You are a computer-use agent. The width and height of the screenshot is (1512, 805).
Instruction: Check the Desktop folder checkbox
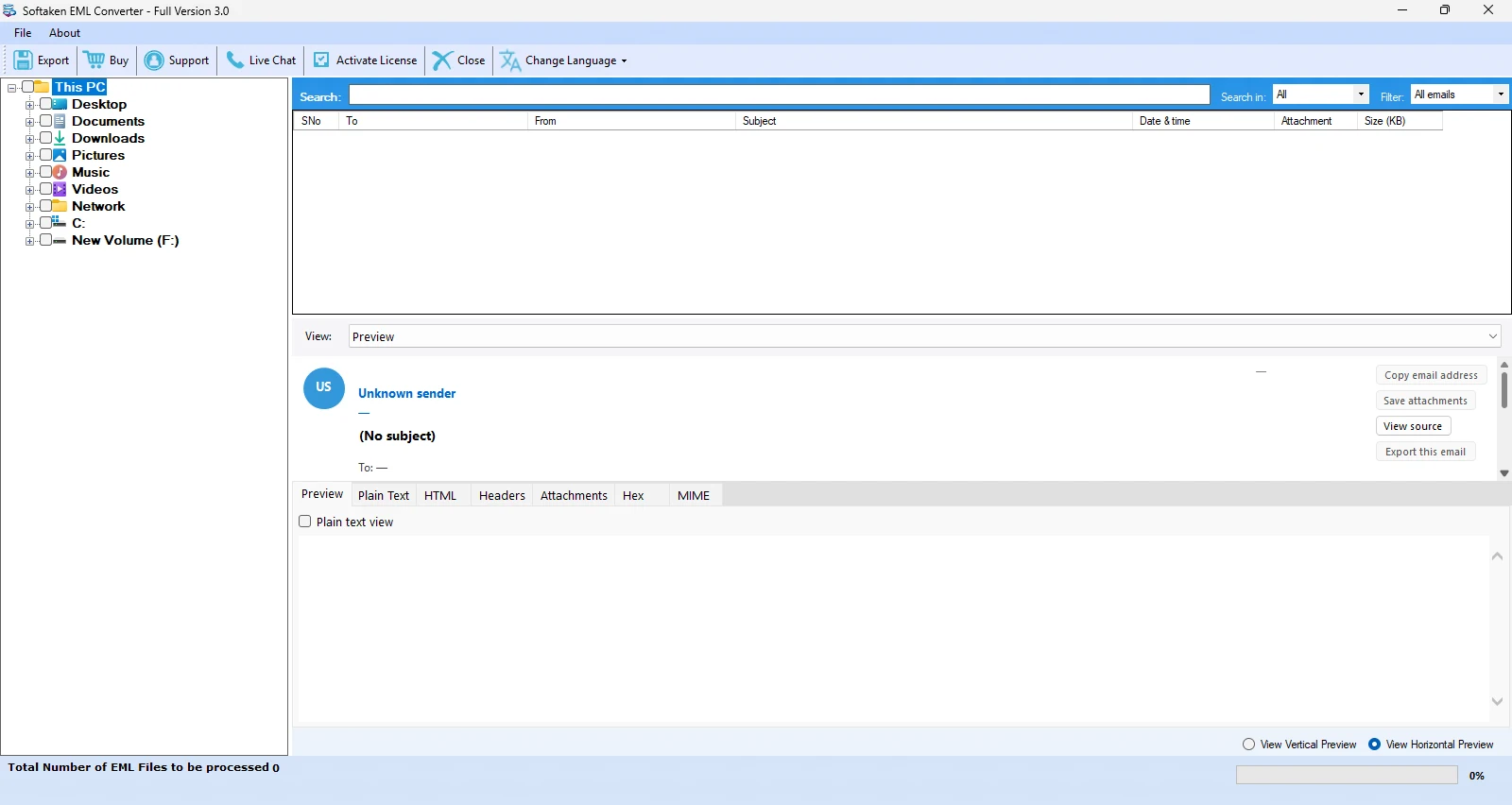point(45,104)
